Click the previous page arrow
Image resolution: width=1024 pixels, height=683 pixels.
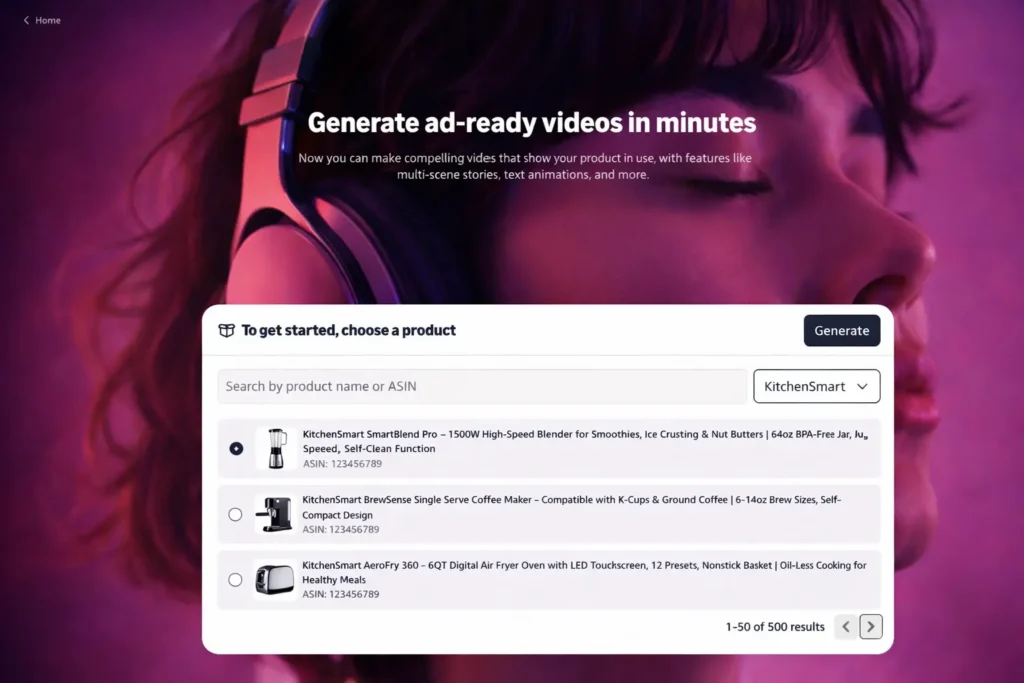pyautogui.click(x=845, y=626)
